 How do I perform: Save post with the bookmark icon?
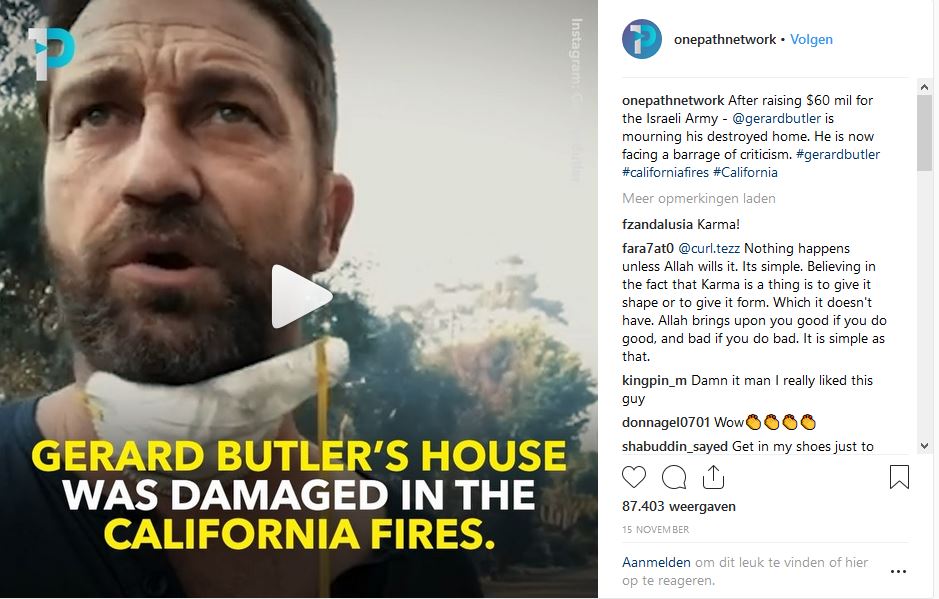[899, 477]
